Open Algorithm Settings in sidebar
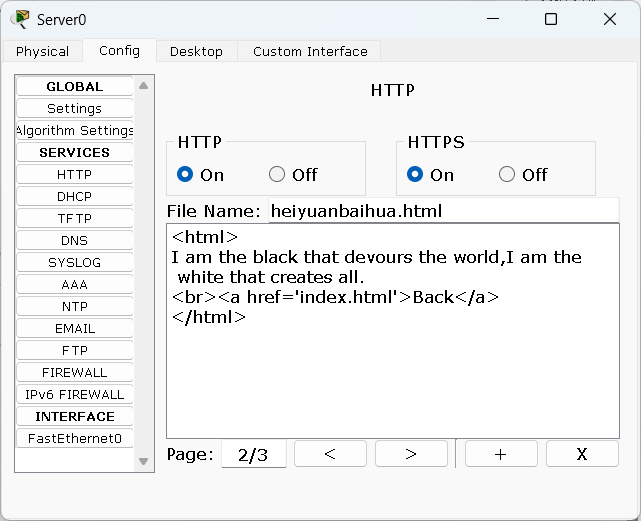The image size is (641, 521). [x=74, y=130]
